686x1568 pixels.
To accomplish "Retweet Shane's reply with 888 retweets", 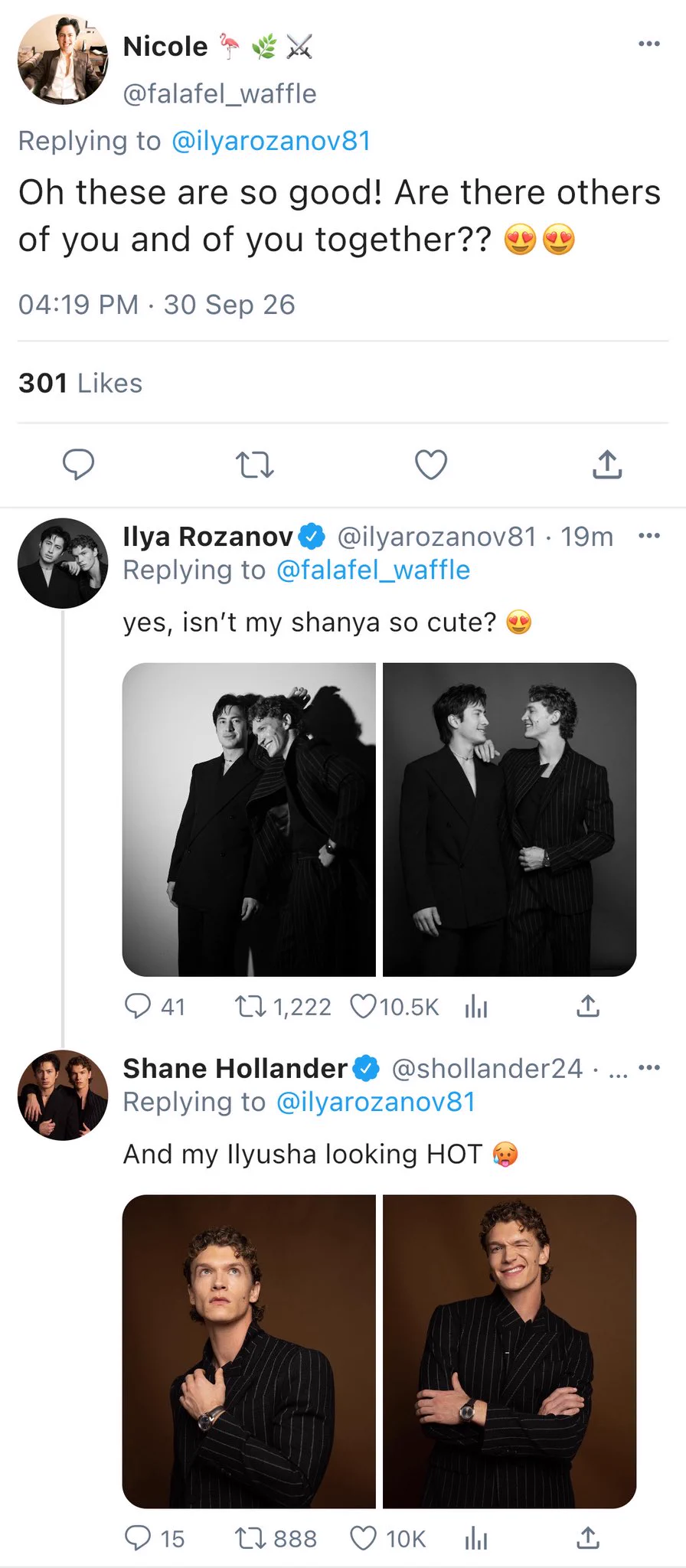I will 276,1538.
